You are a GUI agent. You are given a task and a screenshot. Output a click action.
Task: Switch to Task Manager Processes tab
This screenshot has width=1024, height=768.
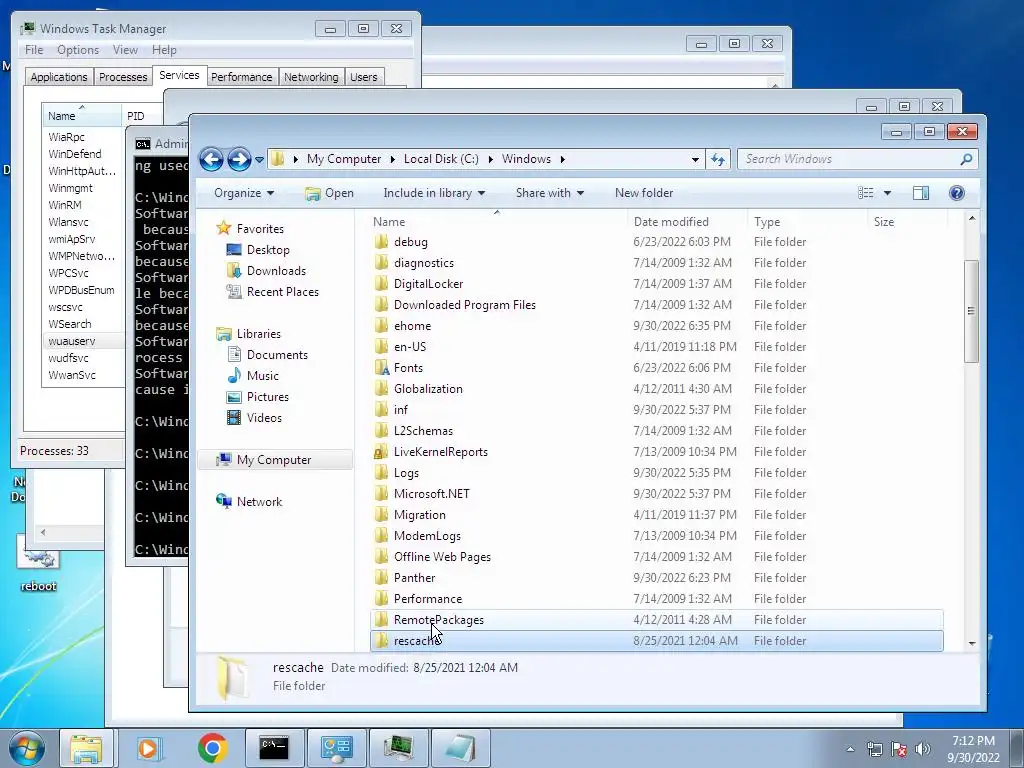123,77
